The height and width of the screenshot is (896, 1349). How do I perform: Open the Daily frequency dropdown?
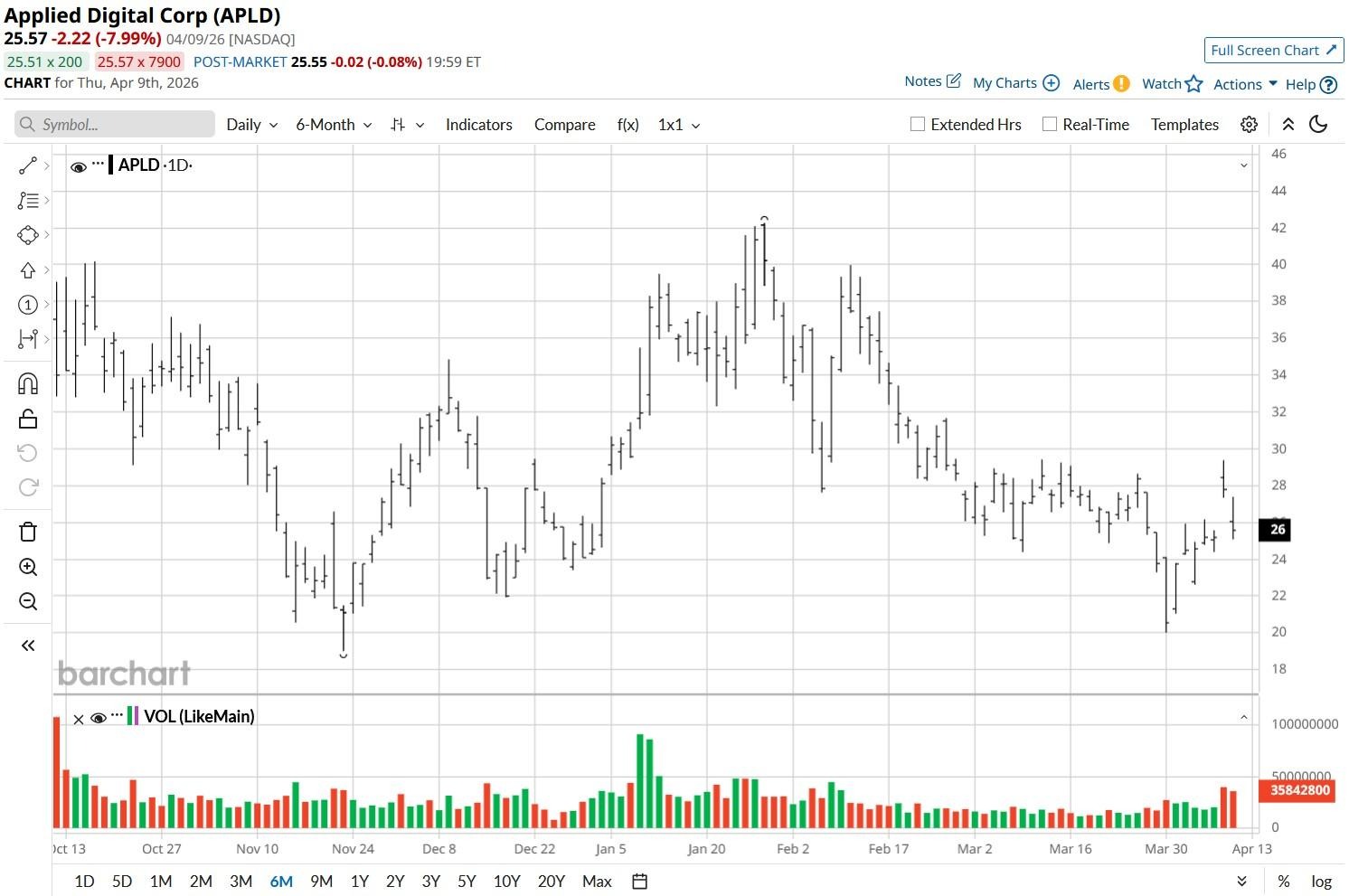(252, 125)
